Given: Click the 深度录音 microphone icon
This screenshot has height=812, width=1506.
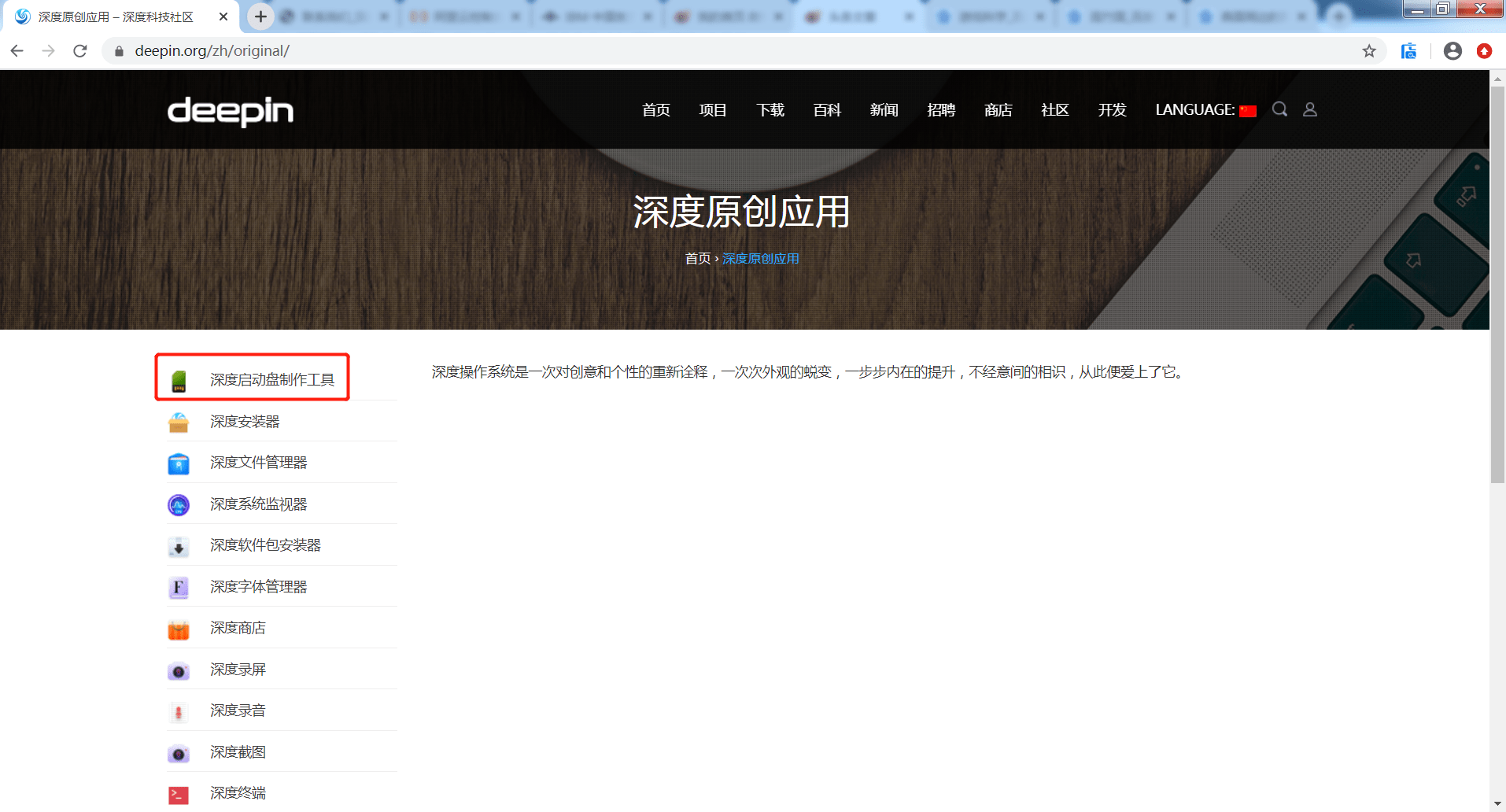Looking at the screenshot, I should [x=179, y=712].
